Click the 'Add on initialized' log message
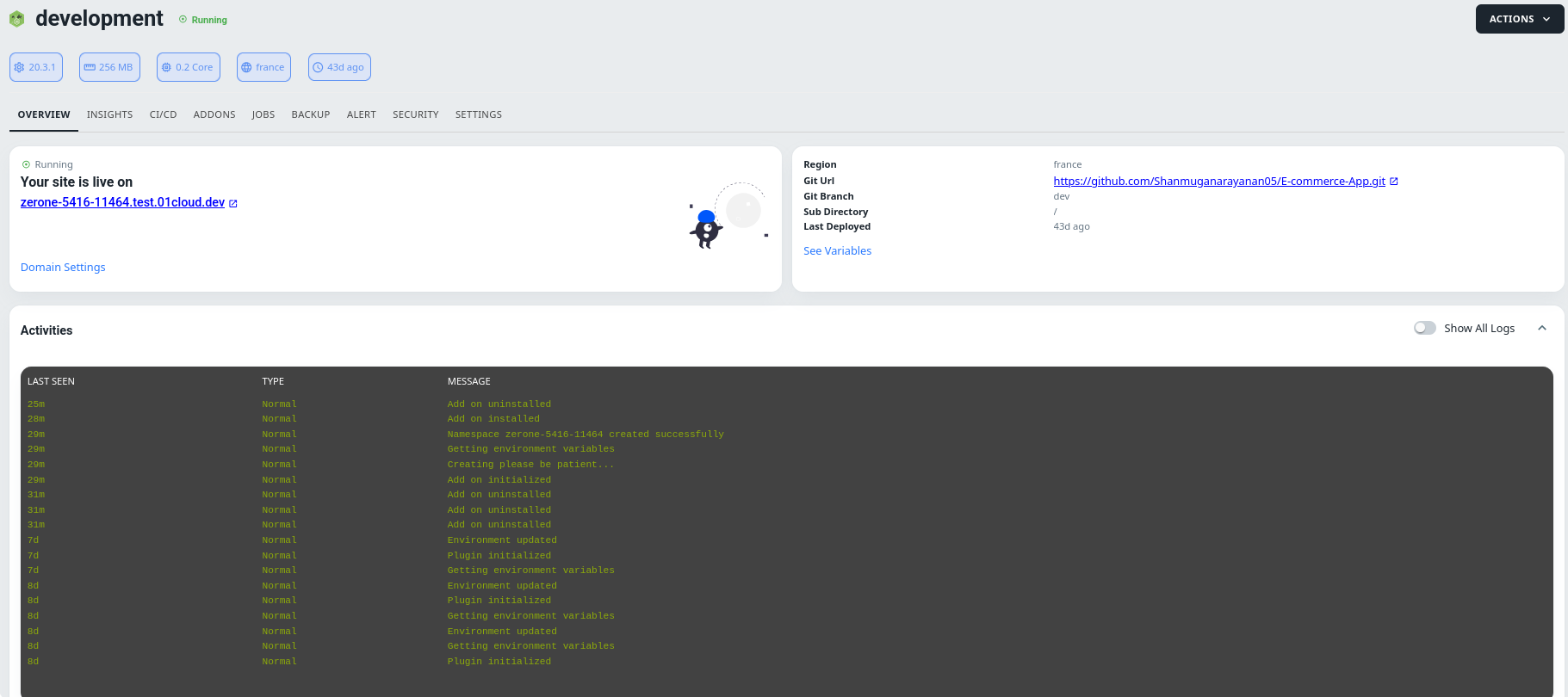 click(499, 480)
